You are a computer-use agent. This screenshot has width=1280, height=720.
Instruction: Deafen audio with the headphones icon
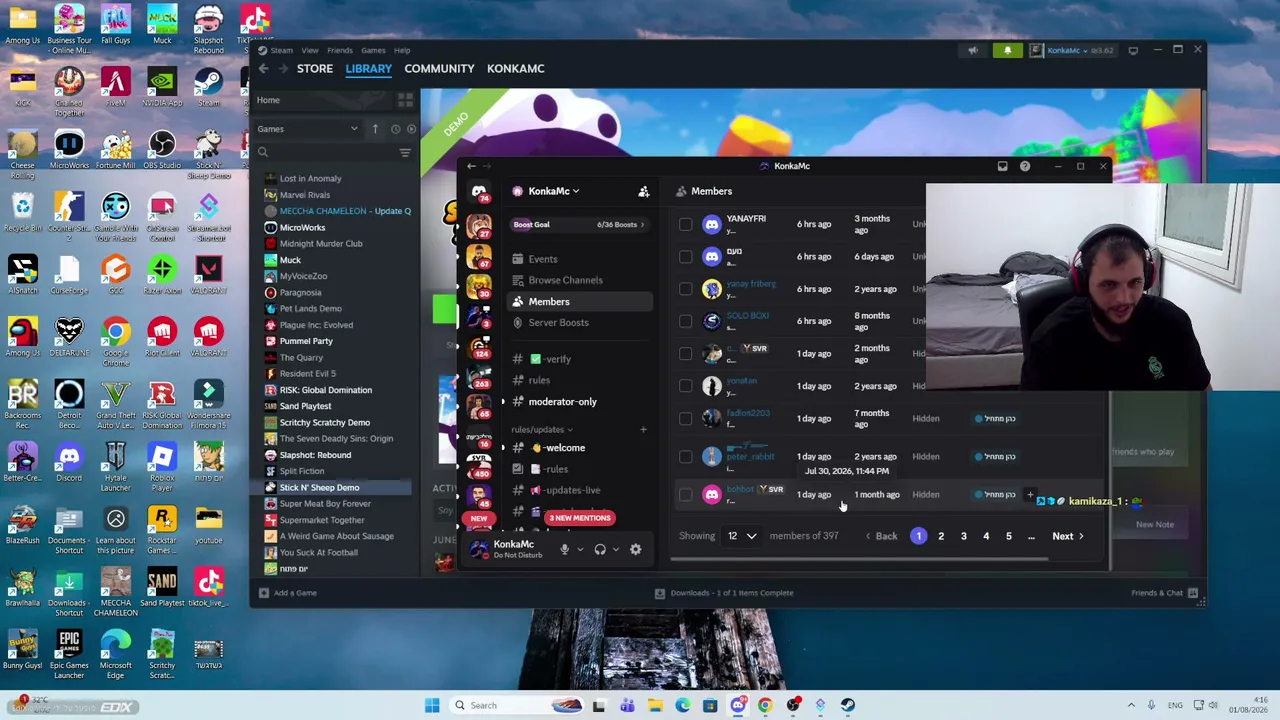coord(600,549)
